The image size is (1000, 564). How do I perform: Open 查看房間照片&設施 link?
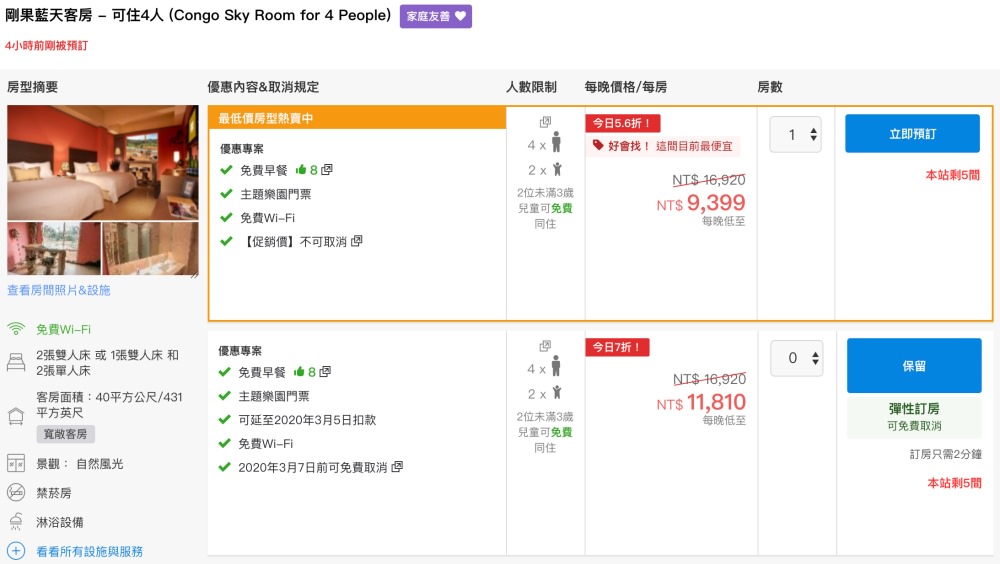(59, 290)
